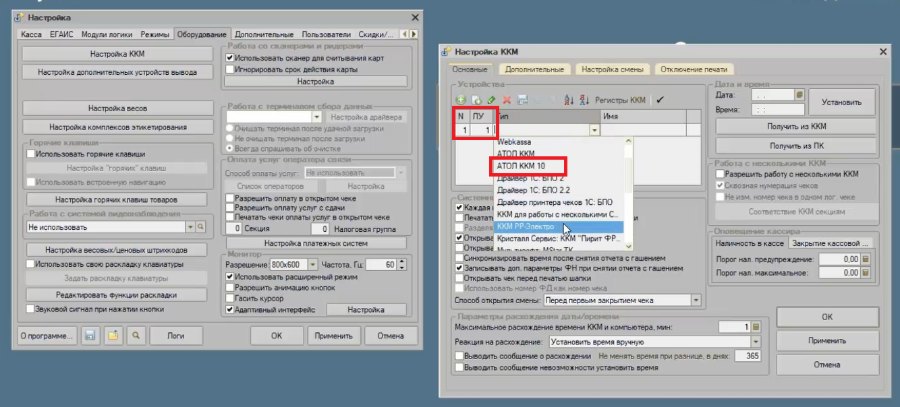
Task: Click the search icon beside video surveillance dropdown
Action: (200, 227)
